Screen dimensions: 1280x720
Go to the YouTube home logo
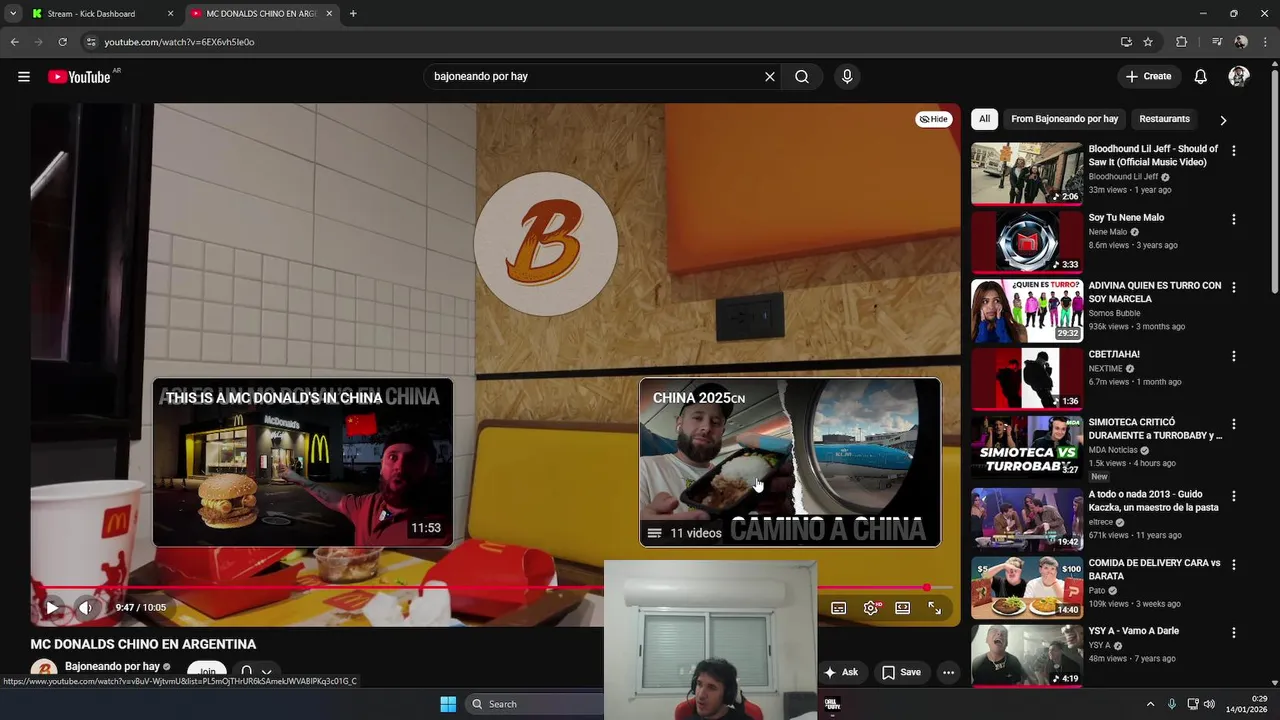(79, 77)
